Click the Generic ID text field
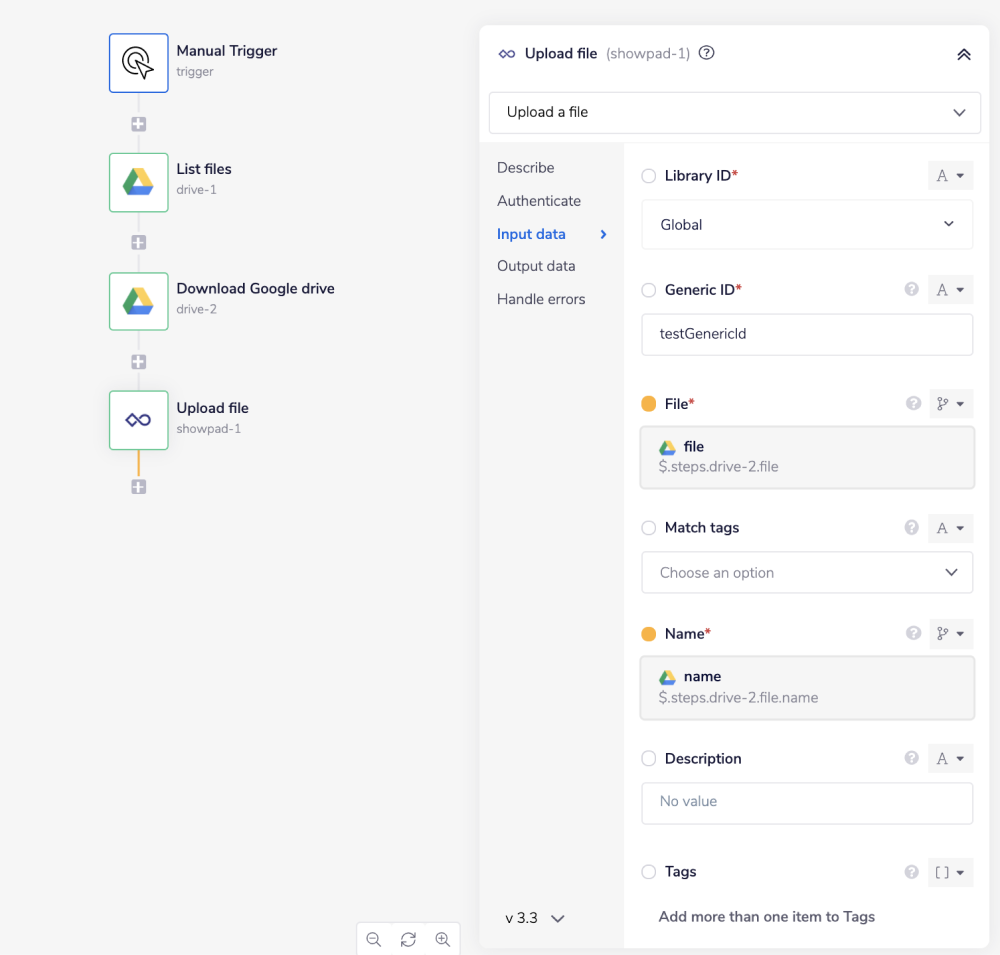1000x955 pixels. coord(806,334)
